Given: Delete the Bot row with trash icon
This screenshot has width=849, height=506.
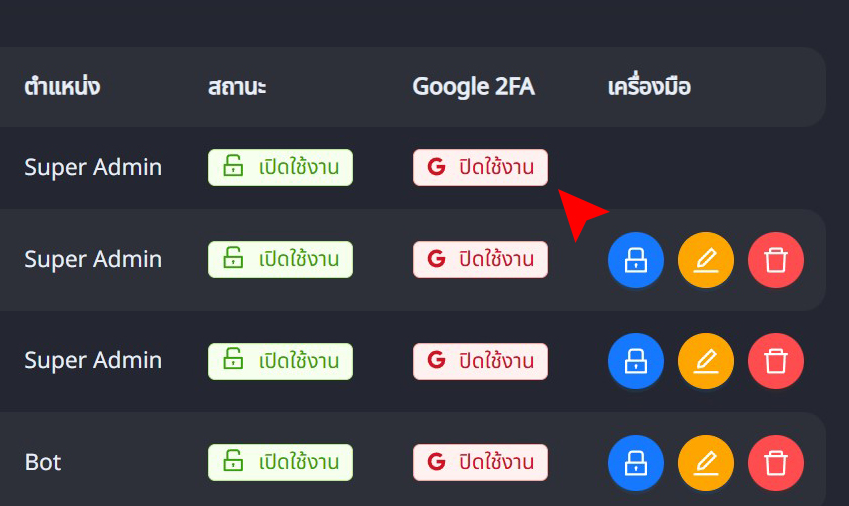Looking at the screenshot, I should 775,463.
